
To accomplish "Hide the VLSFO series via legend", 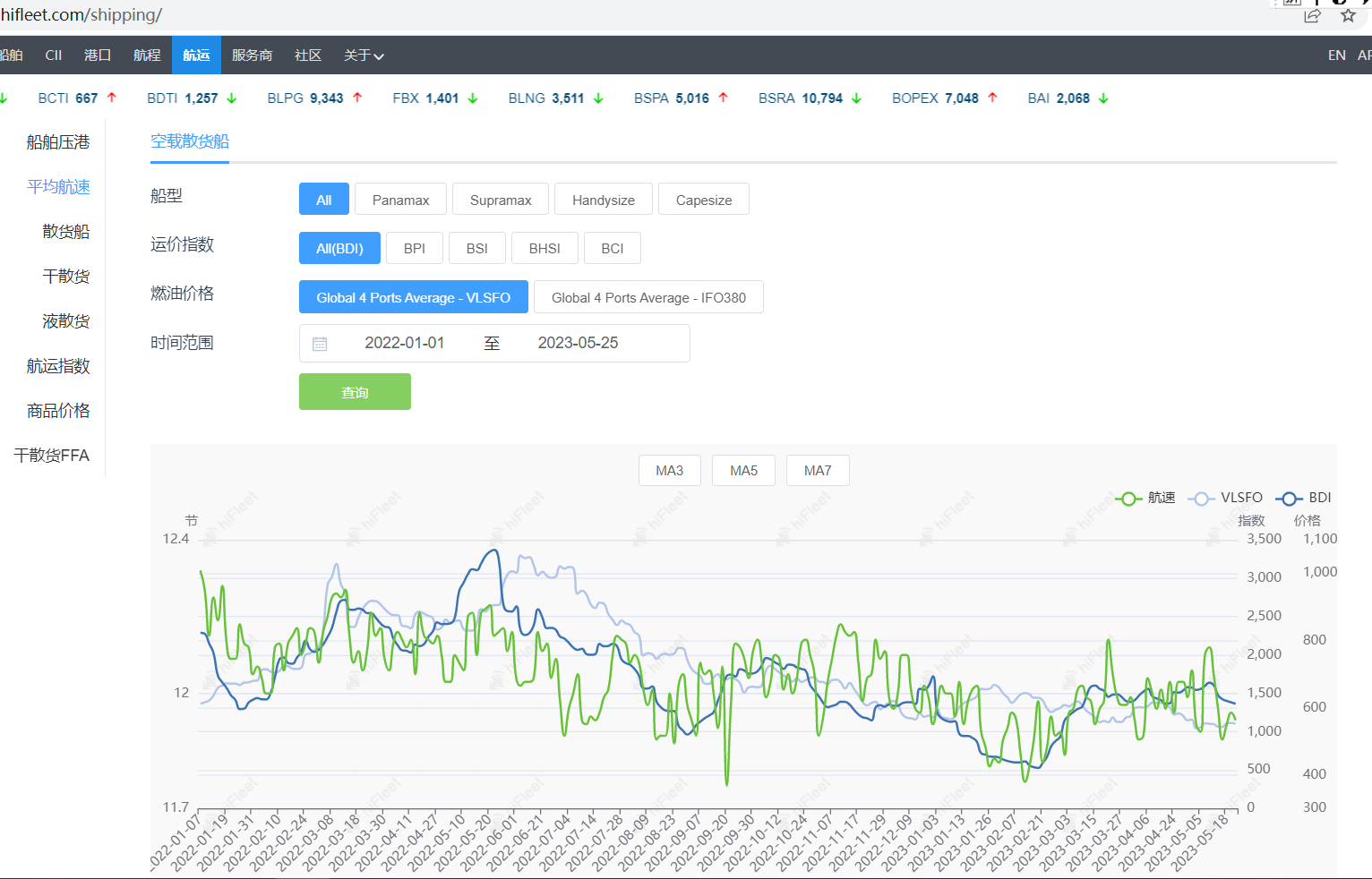I will [1225, 498].
